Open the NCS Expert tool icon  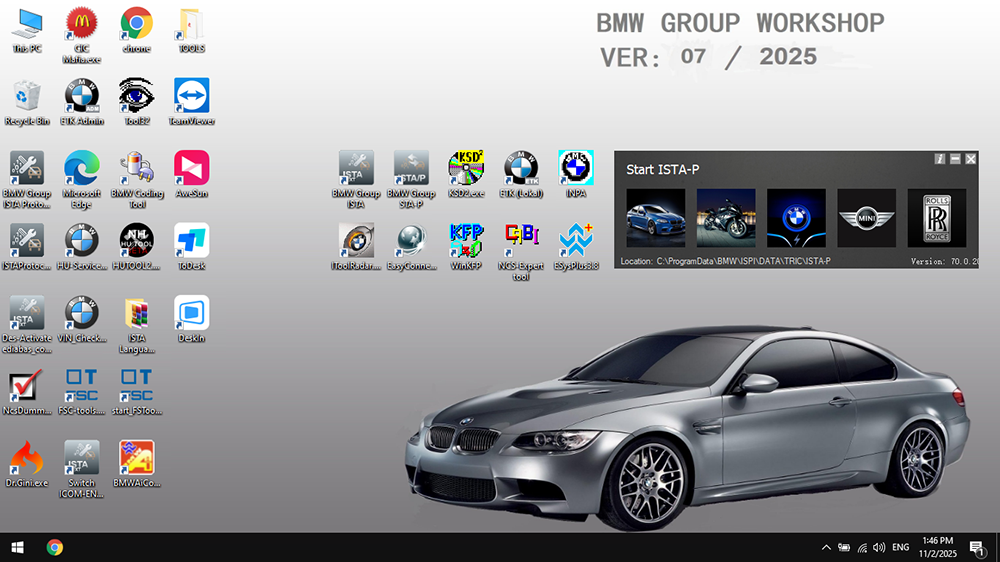tap(521, 241)
